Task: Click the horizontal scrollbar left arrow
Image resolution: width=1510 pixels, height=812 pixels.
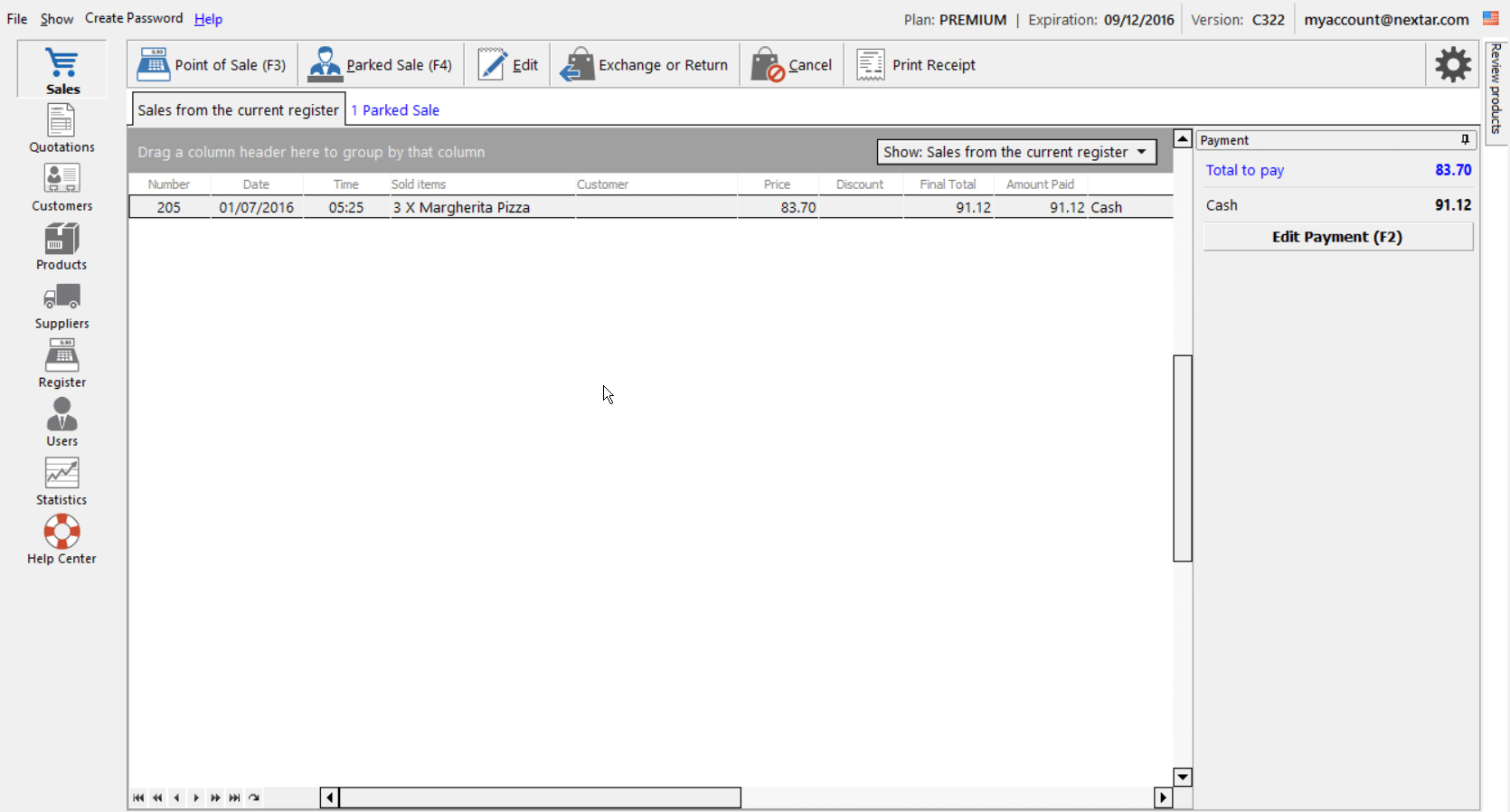Action: 330,798
